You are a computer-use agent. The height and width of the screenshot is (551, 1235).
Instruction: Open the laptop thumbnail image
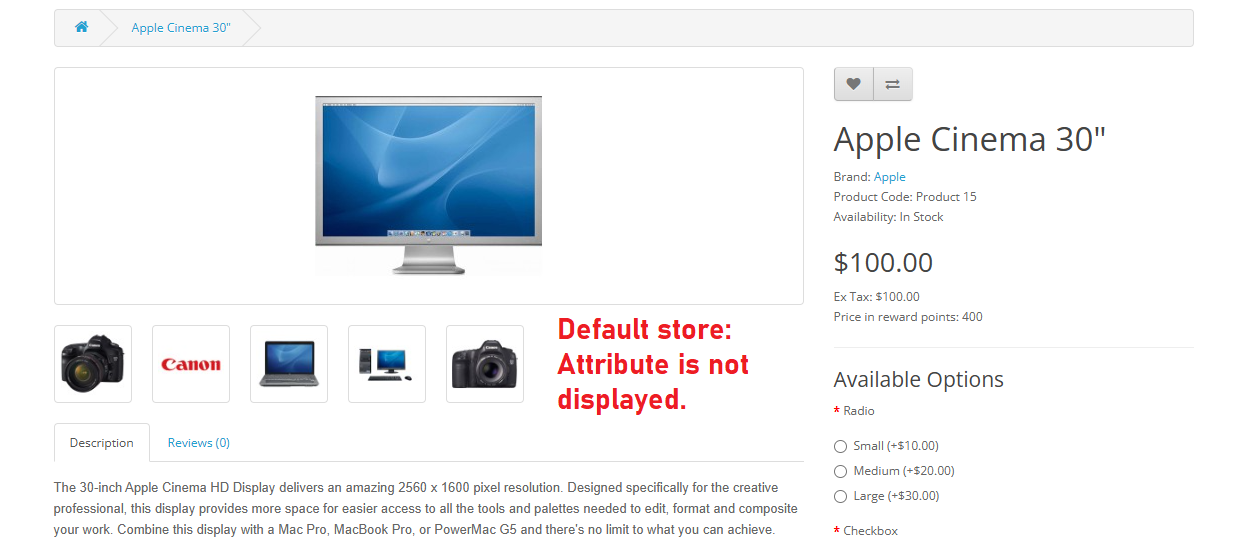[x=289, y=364]
